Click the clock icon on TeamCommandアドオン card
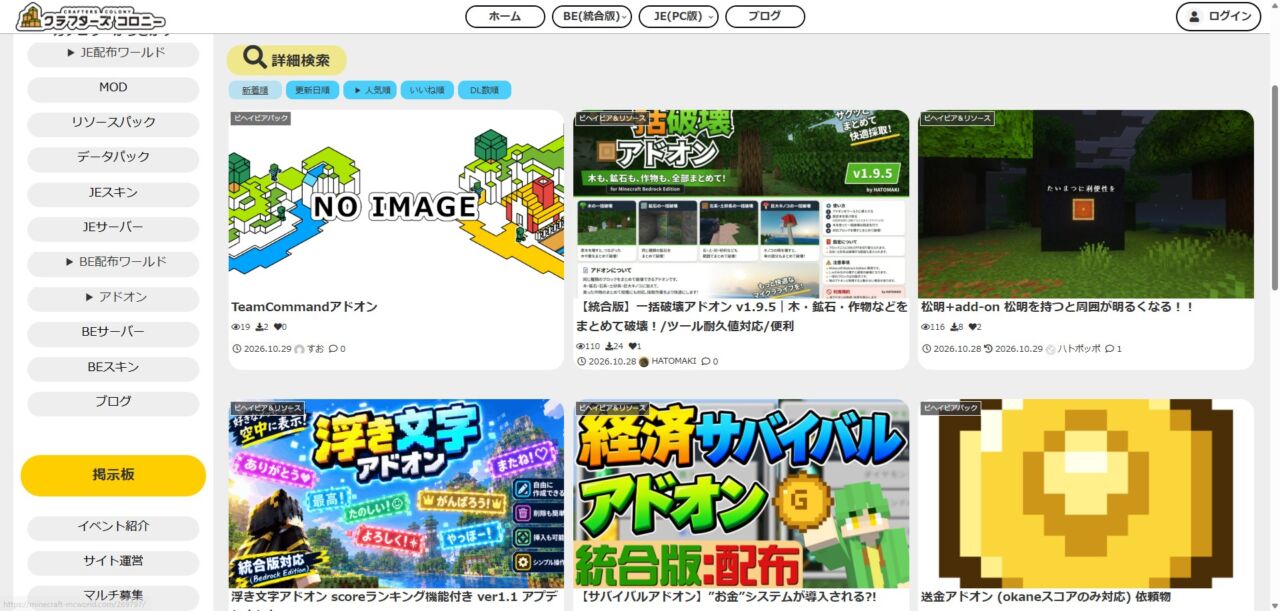The image size is (1280, 611). point(236,349)
